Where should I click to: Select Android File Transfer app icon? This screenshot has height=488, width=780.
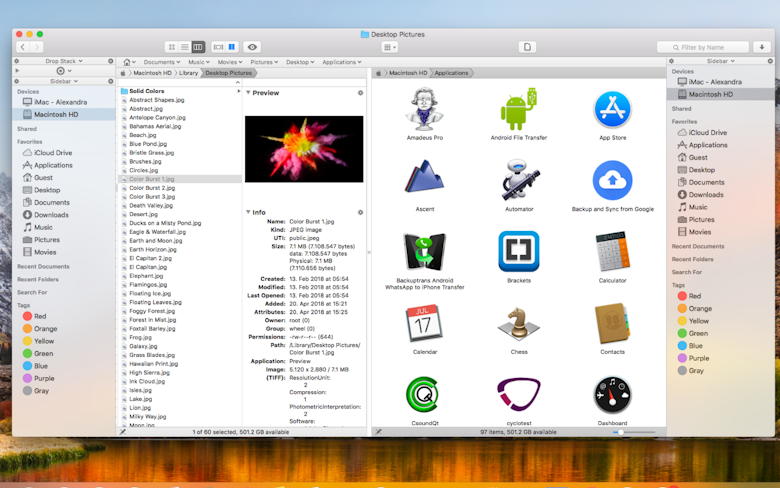point(519,109)
